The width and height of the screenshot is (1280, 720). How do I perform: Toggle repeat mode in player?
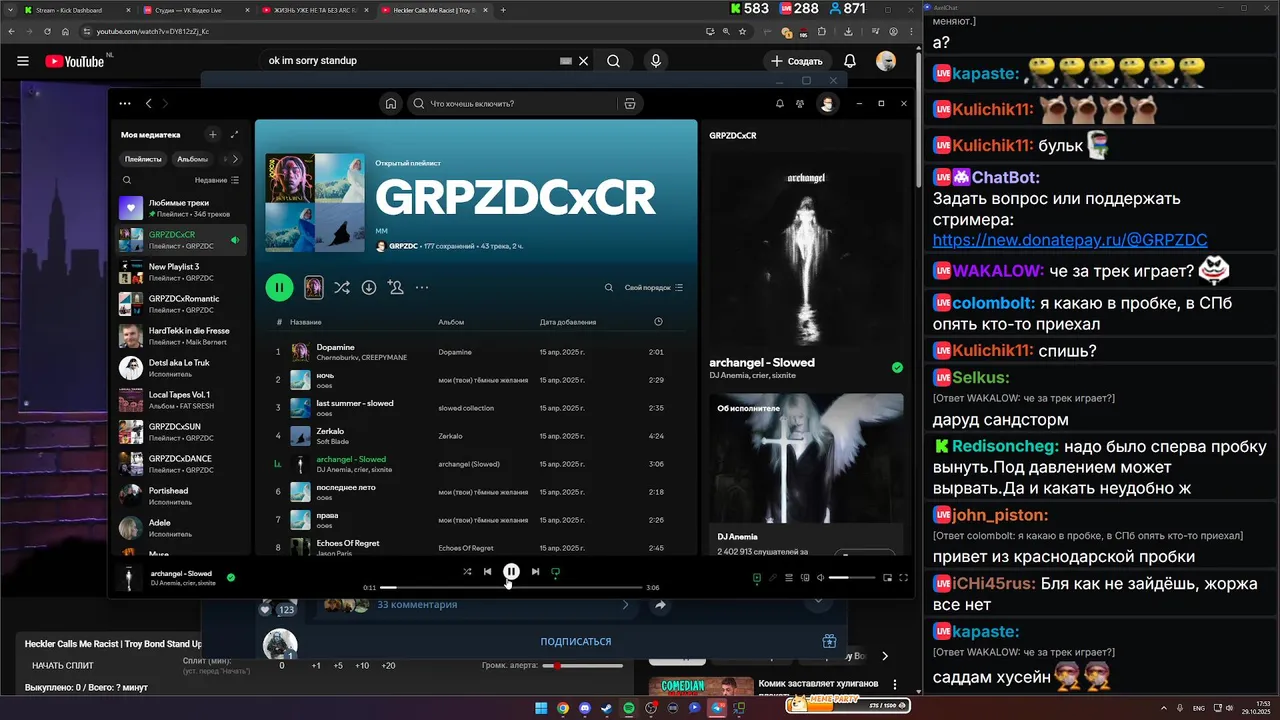556,572
